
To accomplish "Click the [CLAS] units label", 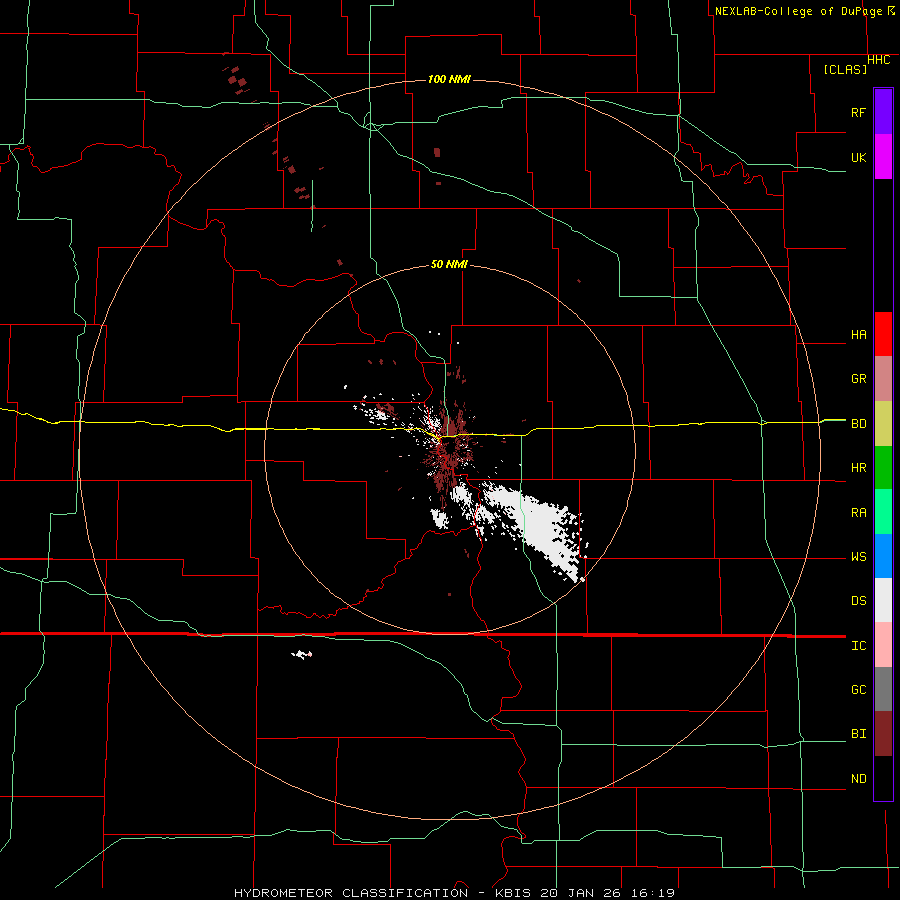I will (845, 69).
